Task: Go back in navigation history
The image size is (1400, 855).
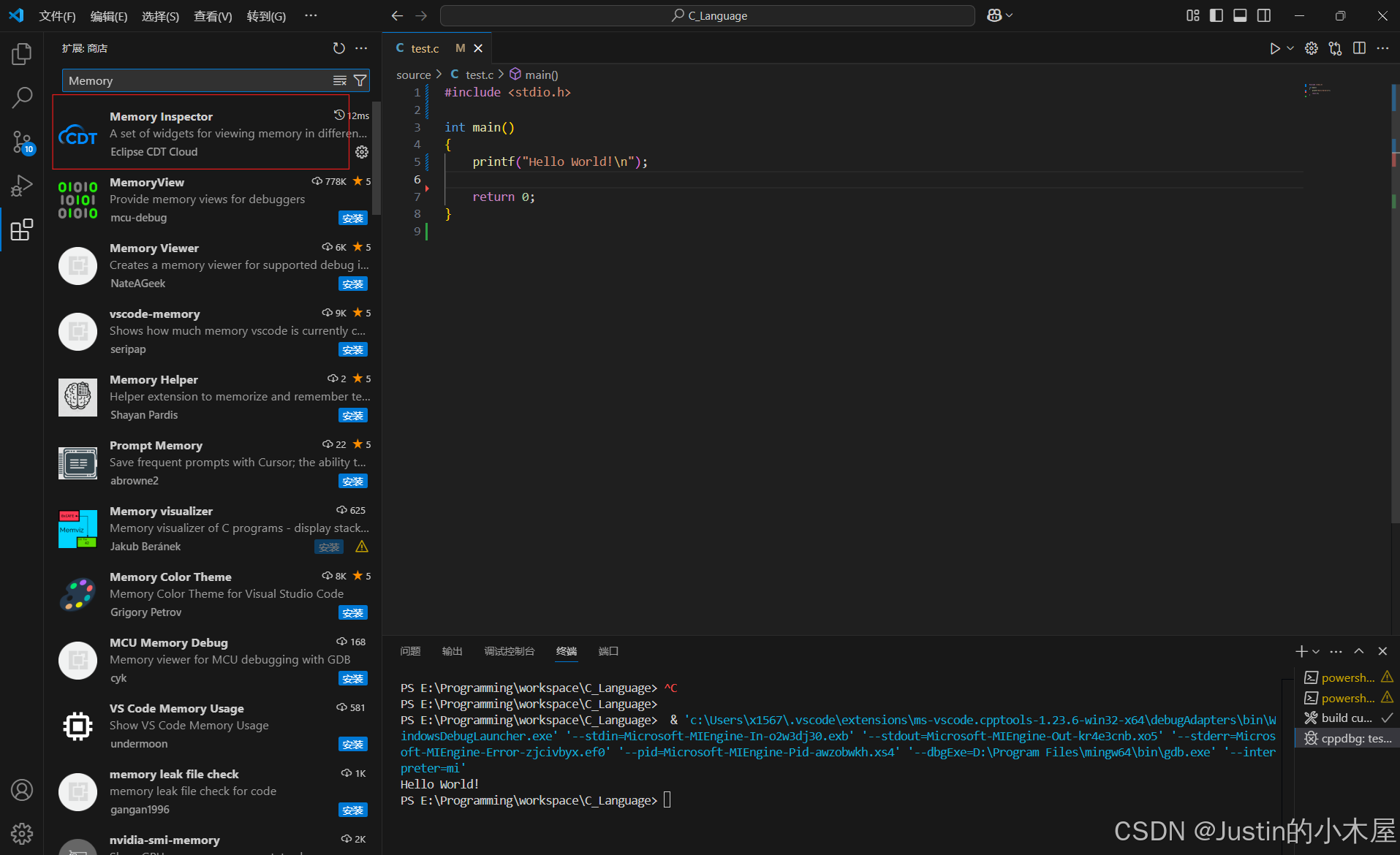Action: 397,15
